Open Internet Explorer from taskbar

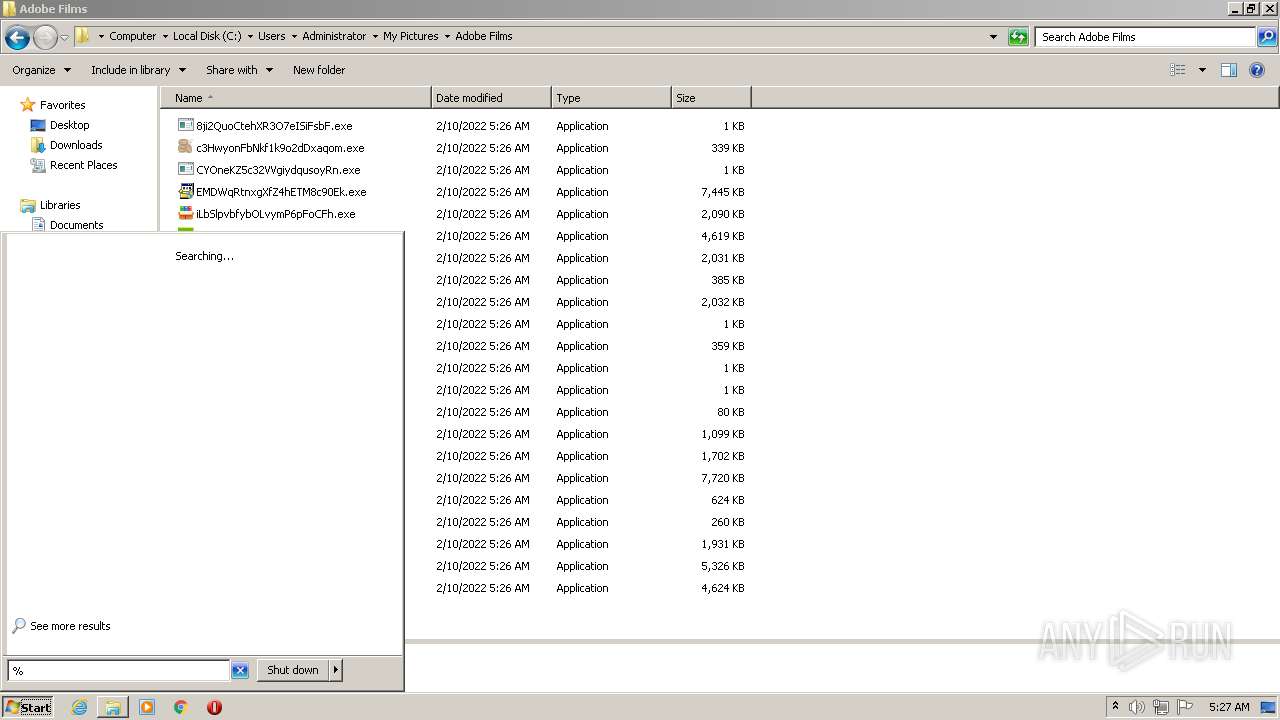tap(79, 707)
